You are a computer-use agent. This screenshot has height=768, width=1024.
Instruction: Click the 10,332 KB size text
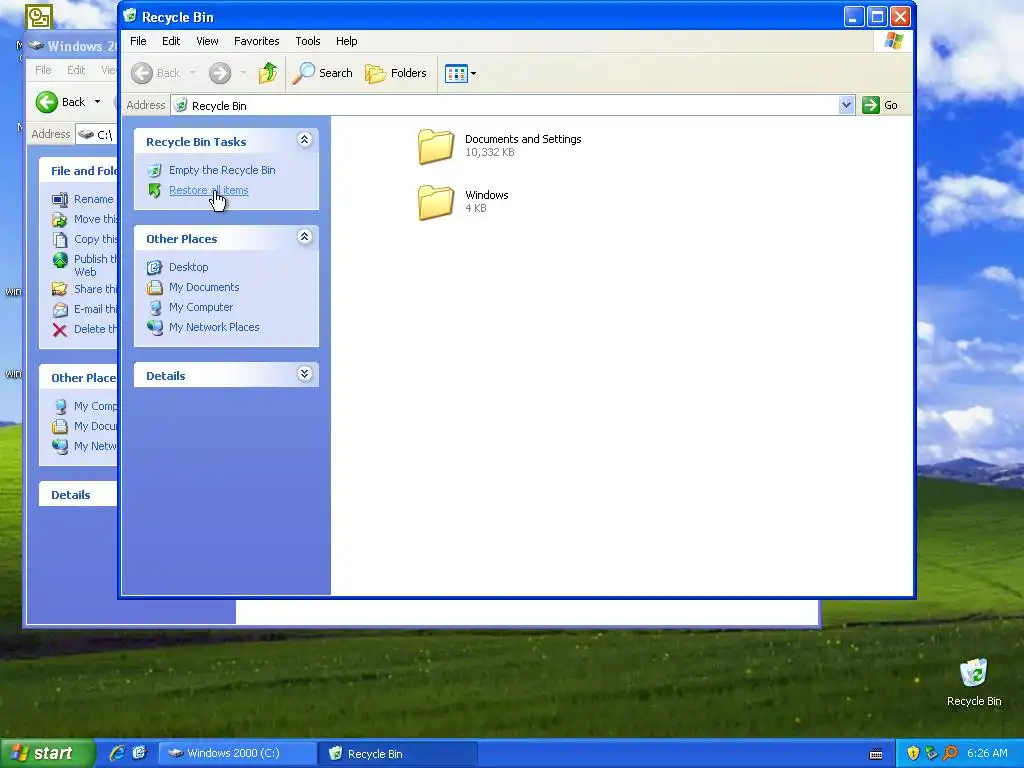(490, 152)
